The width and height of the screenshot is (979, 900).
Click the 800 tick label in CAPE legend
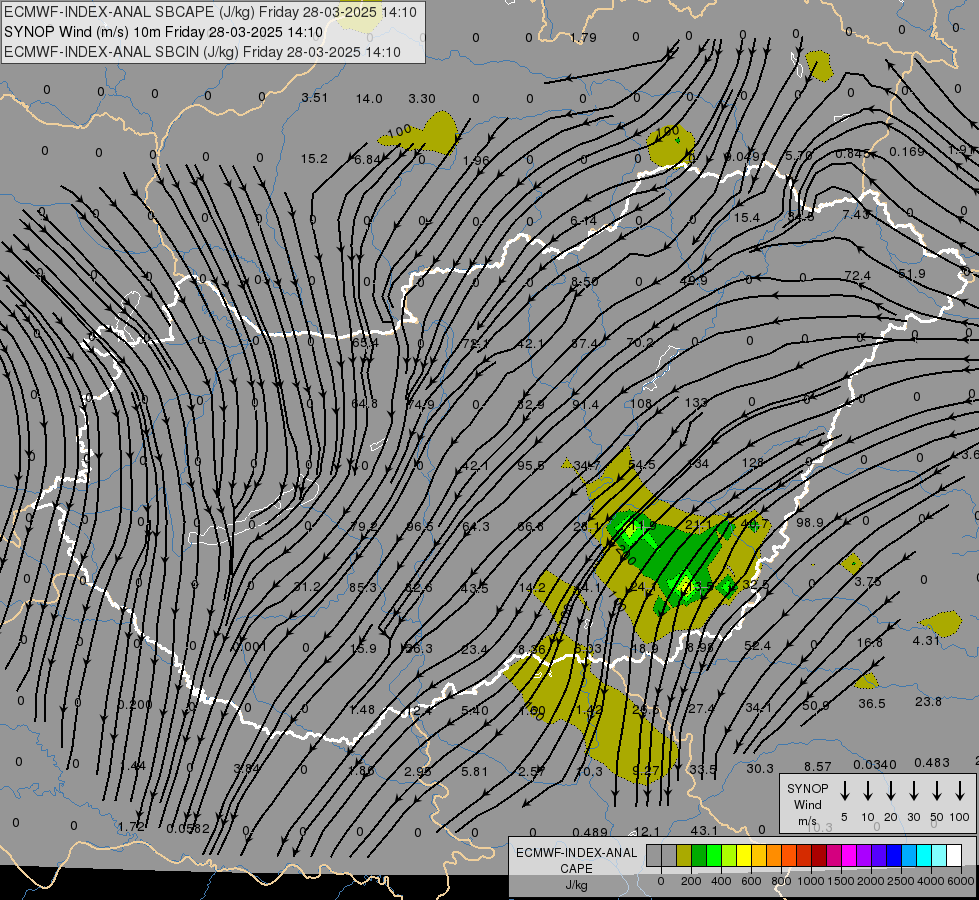tap(781, 881)
